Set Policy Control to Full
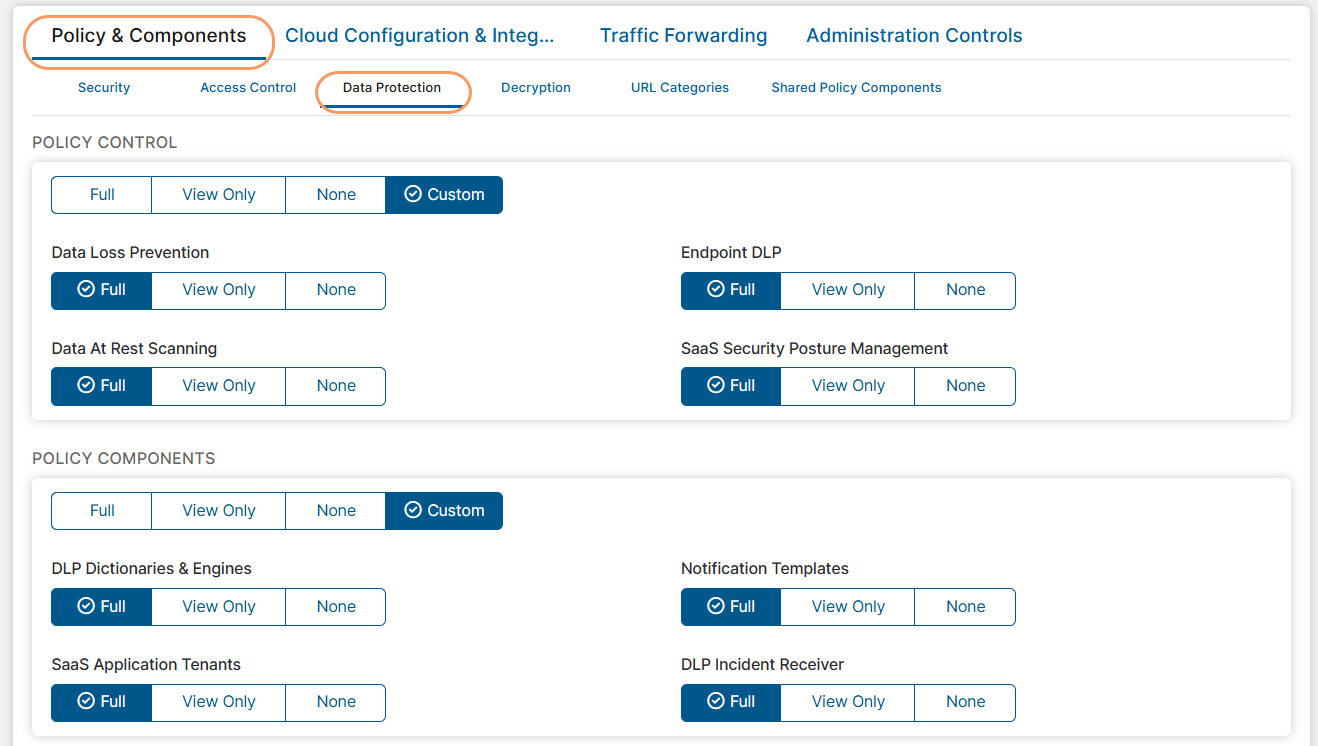This screenshot has height=746, width=1318. (x=102, y=195)
